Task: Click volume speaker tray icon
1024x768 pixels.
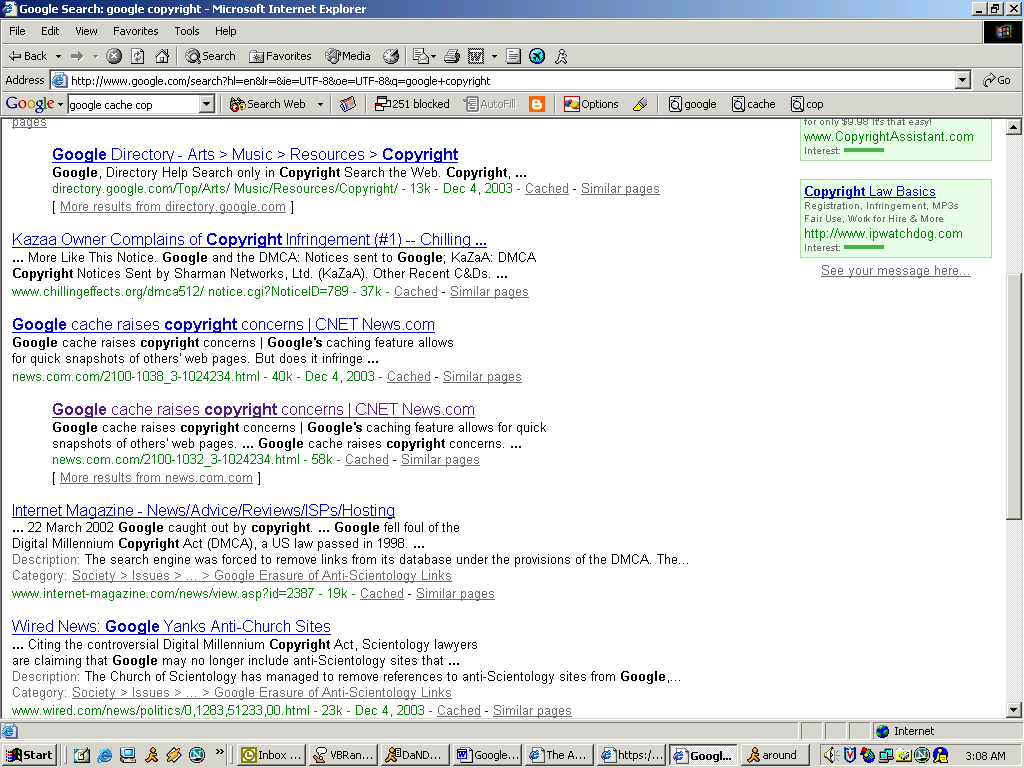Action: [x=830, y=756]
